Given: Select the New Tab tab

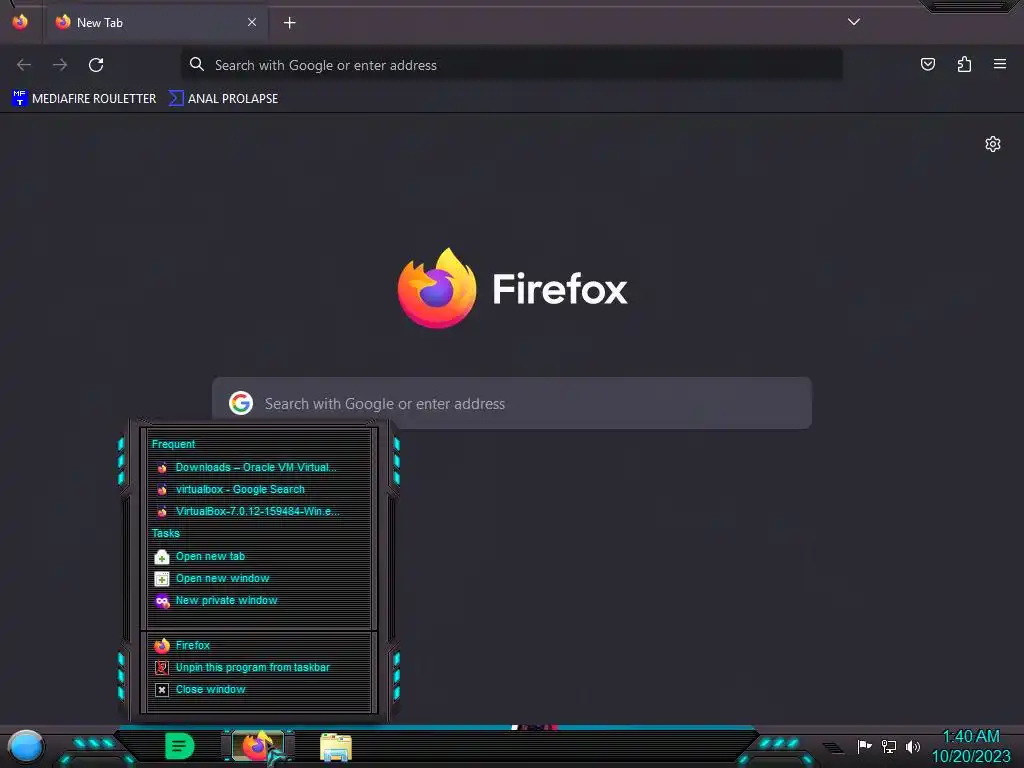Looking at the screenshot, I should pos(155,22).
